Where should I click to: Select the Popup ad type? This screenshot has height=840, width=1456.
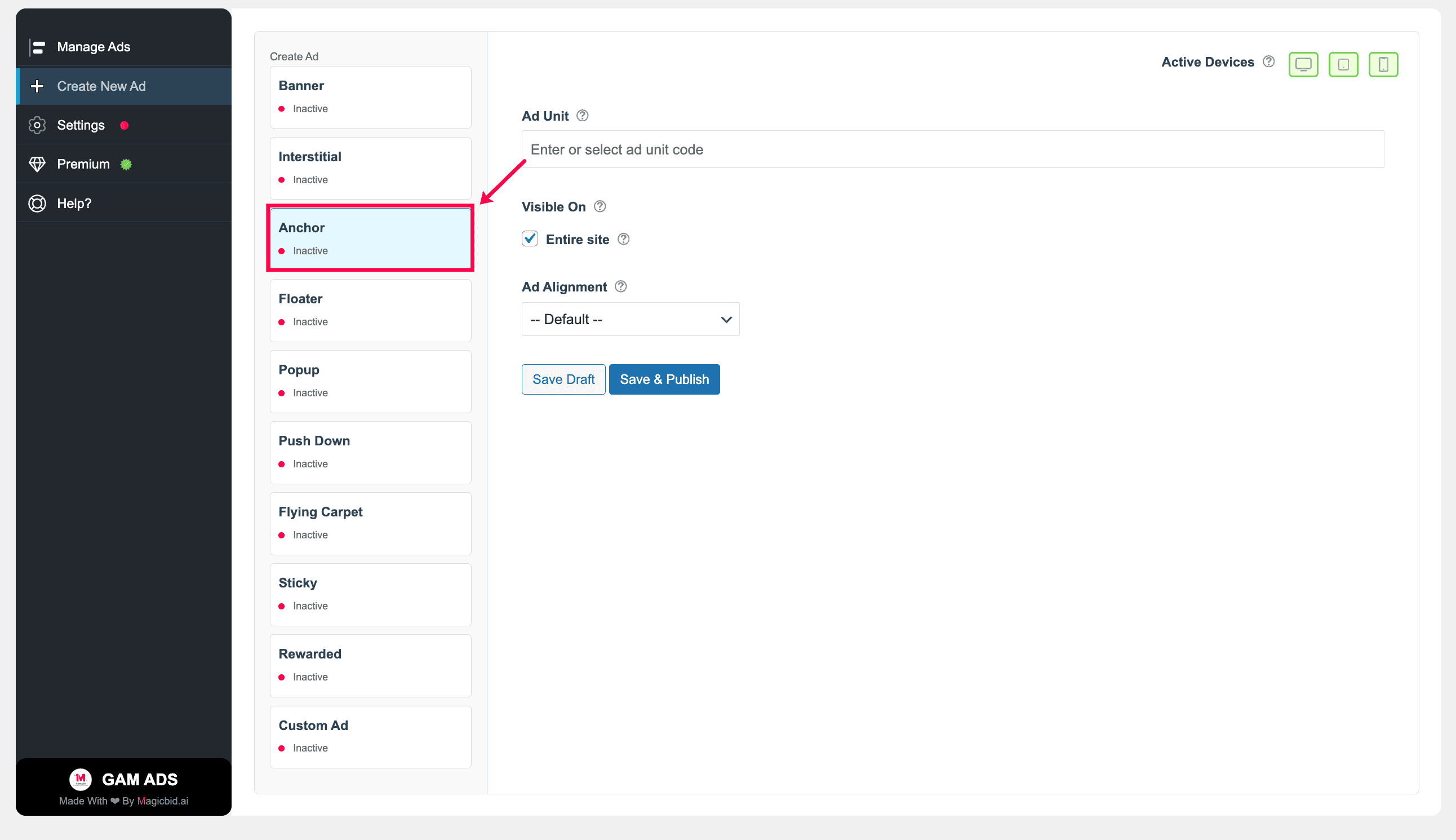(370, 381)
